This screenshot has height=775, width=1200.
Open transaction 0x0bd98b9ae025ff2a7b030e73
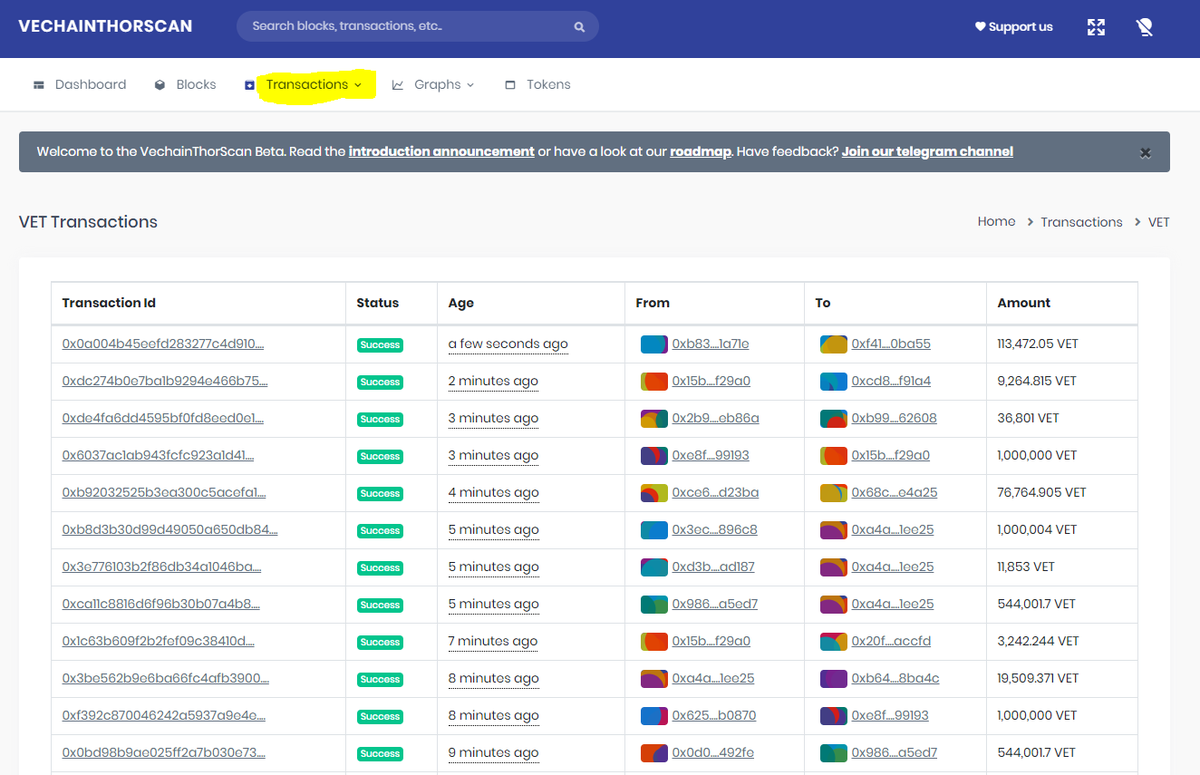tap(164, 752)
